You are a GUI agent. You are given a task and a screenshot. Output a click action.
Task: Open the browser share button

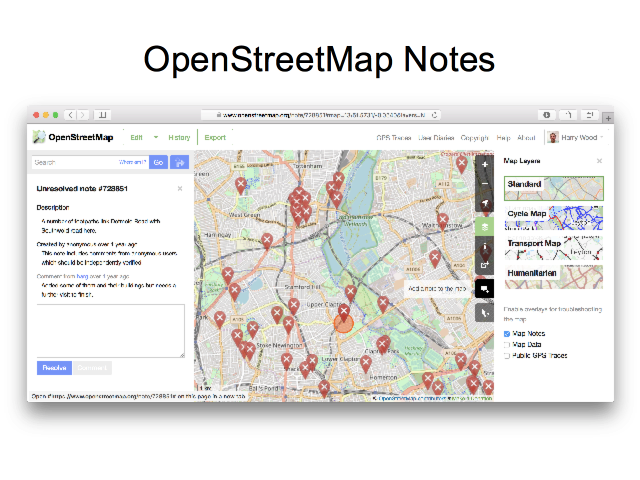pyautogui.click(x=568, y=115)
